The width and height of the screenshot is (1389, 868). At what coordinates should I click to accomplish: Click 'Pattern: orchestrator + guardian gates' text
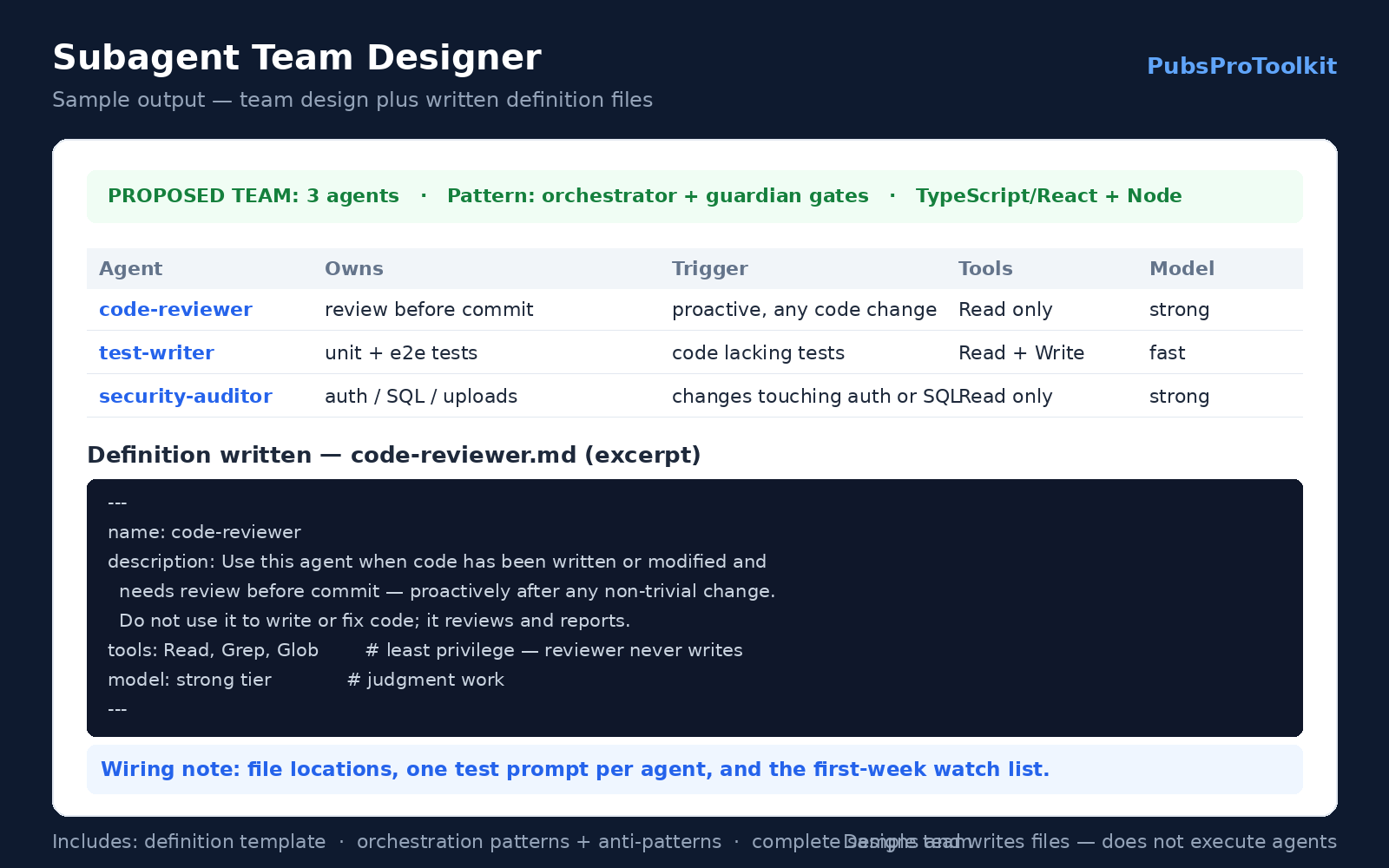(x=658, y=196)
